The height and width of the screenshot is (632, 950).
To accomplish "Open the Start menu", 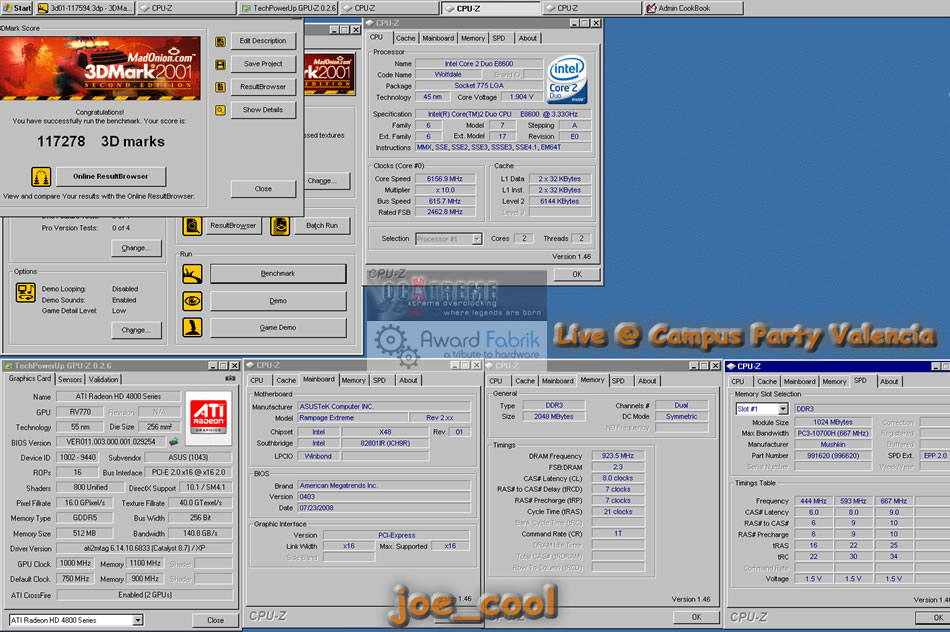I will (x=17, y=8).
